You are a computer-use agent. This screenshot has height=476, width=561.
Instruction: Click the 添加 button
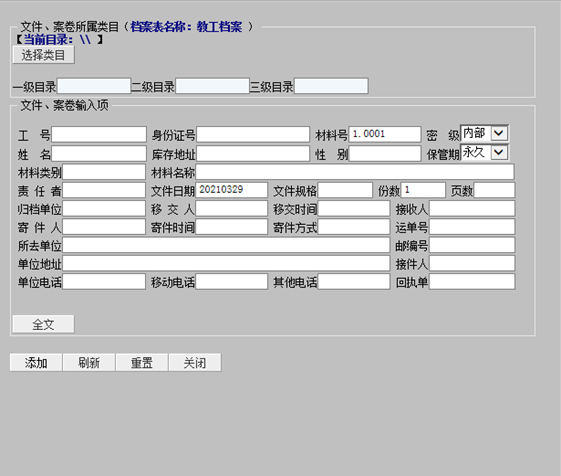click(x=36, y=363)
